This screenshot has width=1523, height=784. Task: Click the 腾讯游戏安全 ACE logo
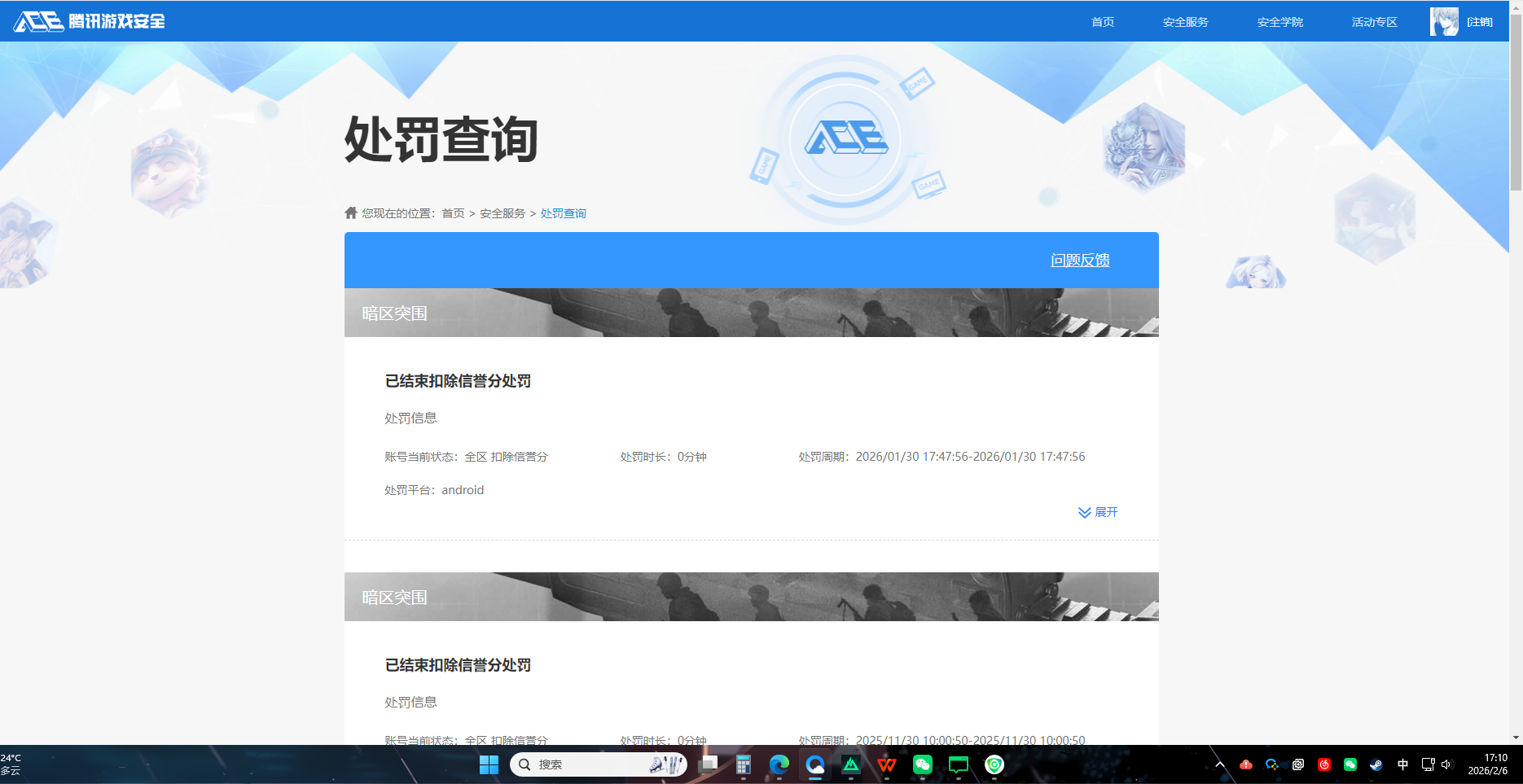(90, 22)
